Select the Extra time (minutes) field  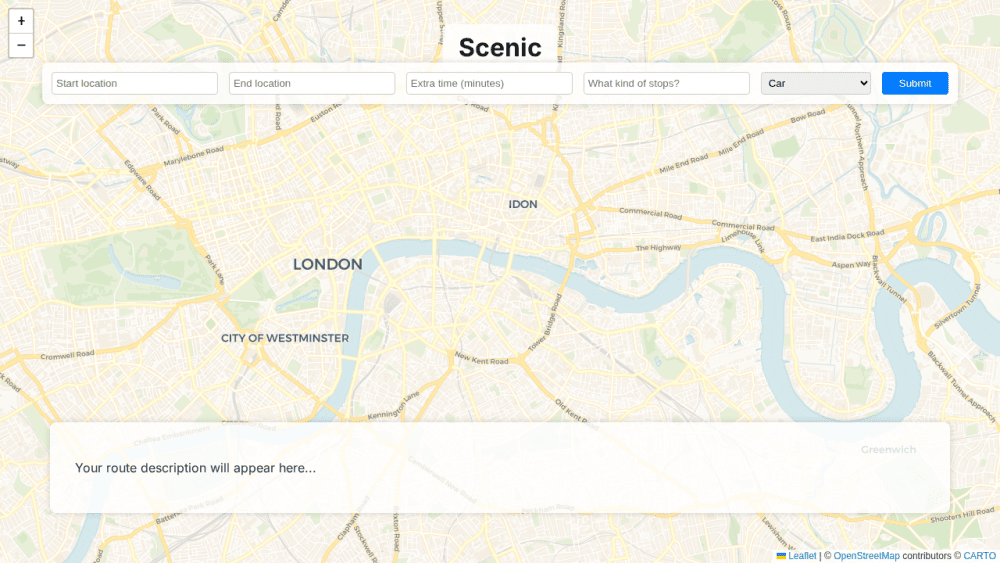pos(489,84)
